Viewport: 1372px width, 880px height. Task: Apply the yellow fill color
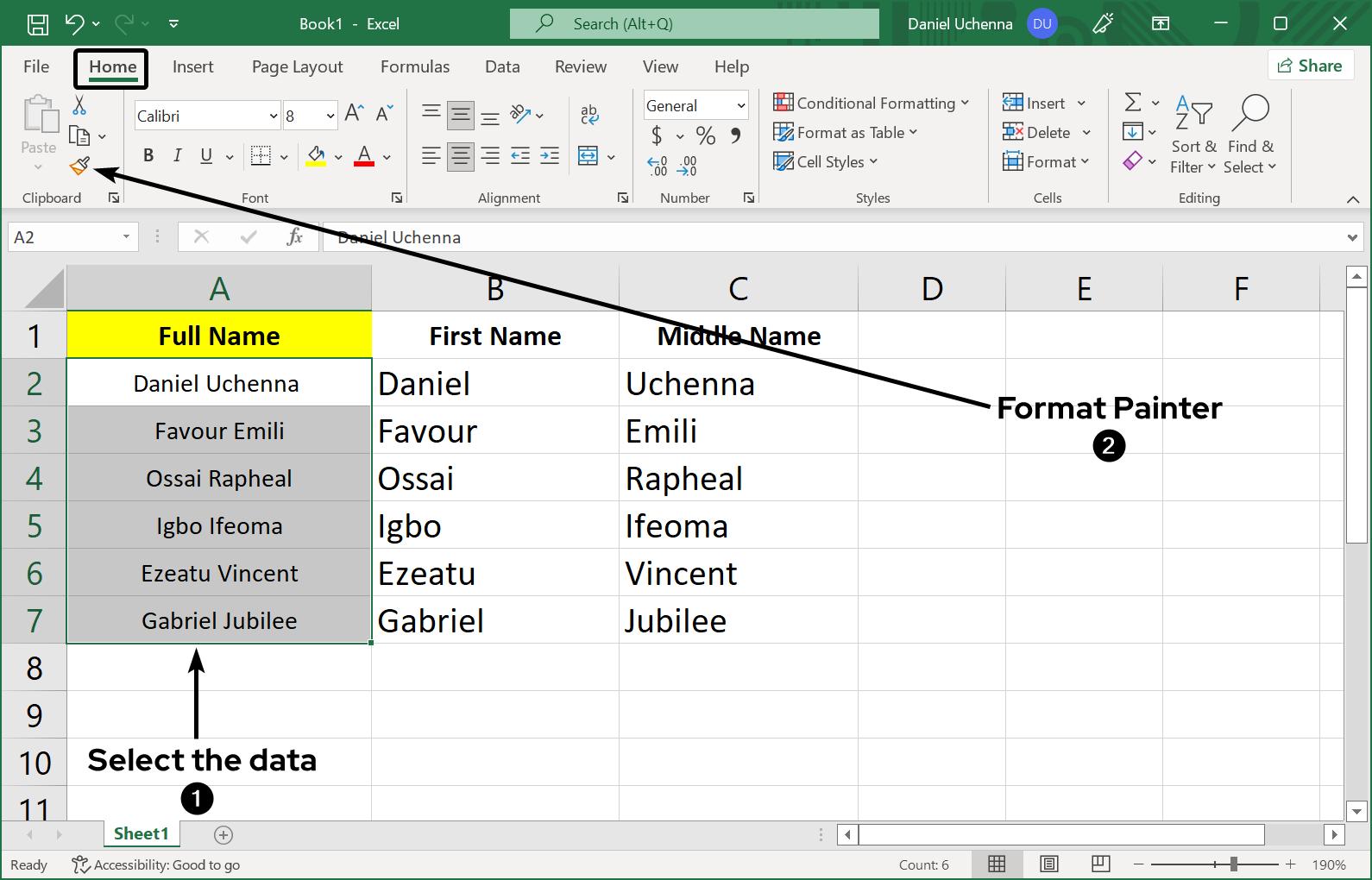(x=316, y=156)
